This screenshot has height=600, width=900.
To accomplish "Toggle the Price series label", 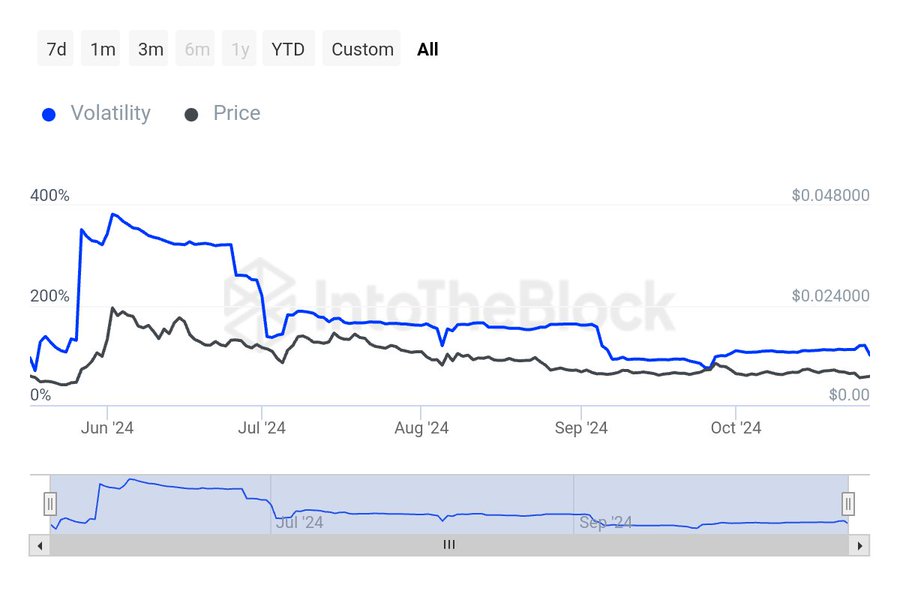I will pos(236,114).
